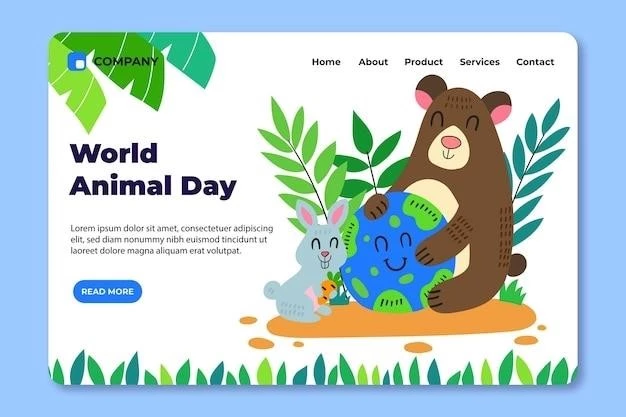Click the large tropical leaf above logo
The height and width of the screenshot is (417, 626).
tap(132, 72)
